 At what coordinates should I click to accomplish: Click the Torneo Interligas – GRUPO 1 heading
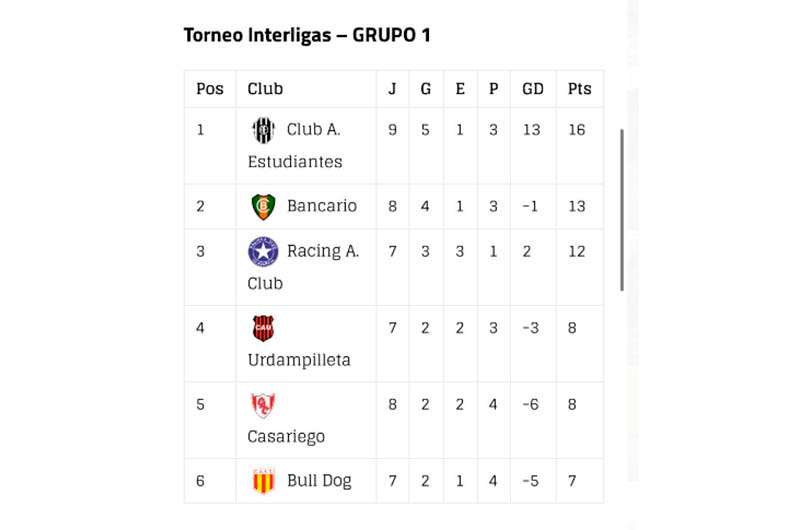pos(307,35)
